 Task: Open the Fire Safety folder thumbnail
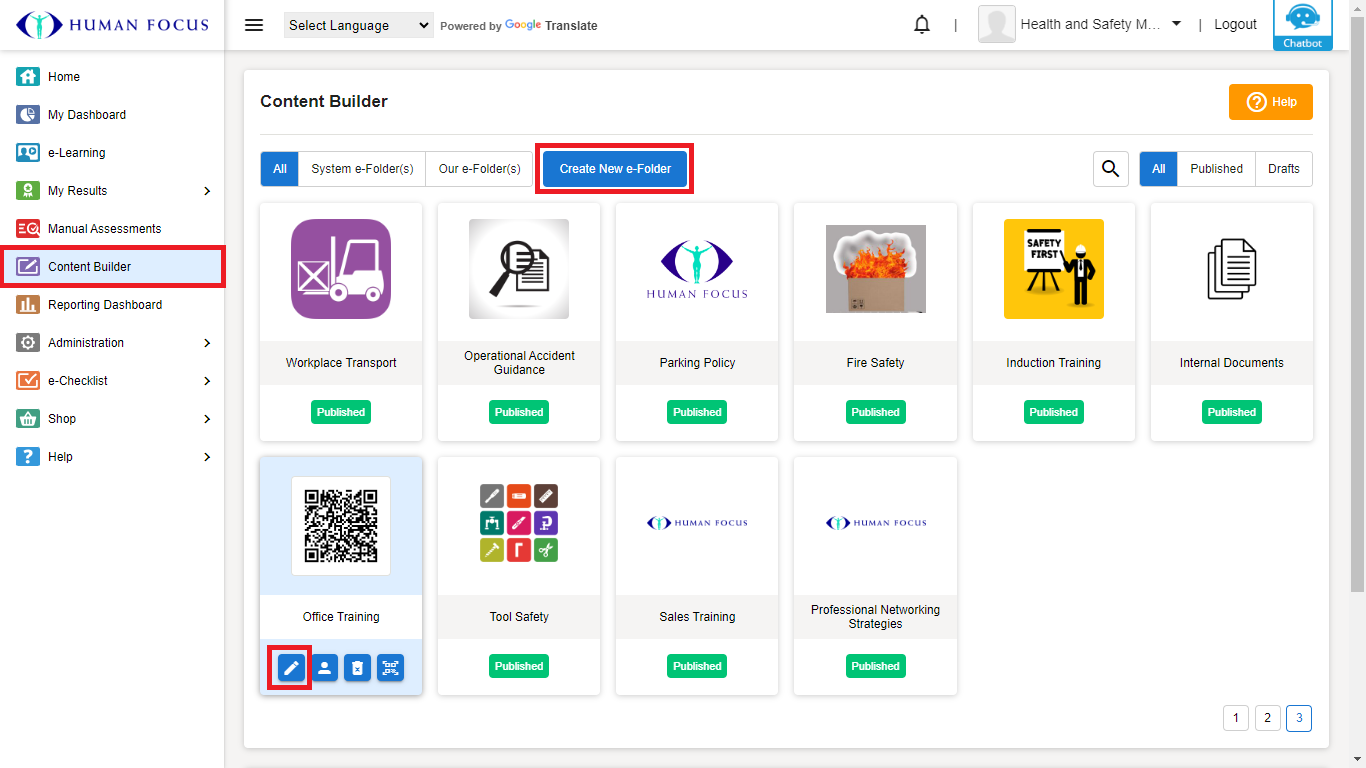[875, 269]
